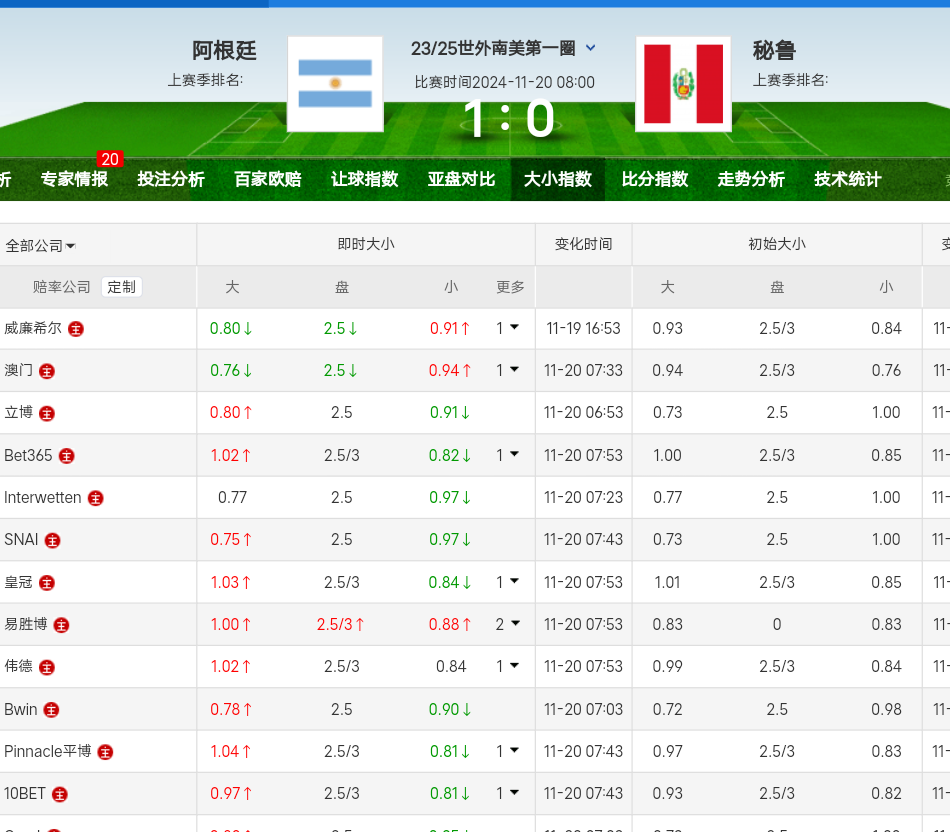Screen dimensions: 950x832
Task: Click the 即时大小 column header
Action: pos(366,244)
